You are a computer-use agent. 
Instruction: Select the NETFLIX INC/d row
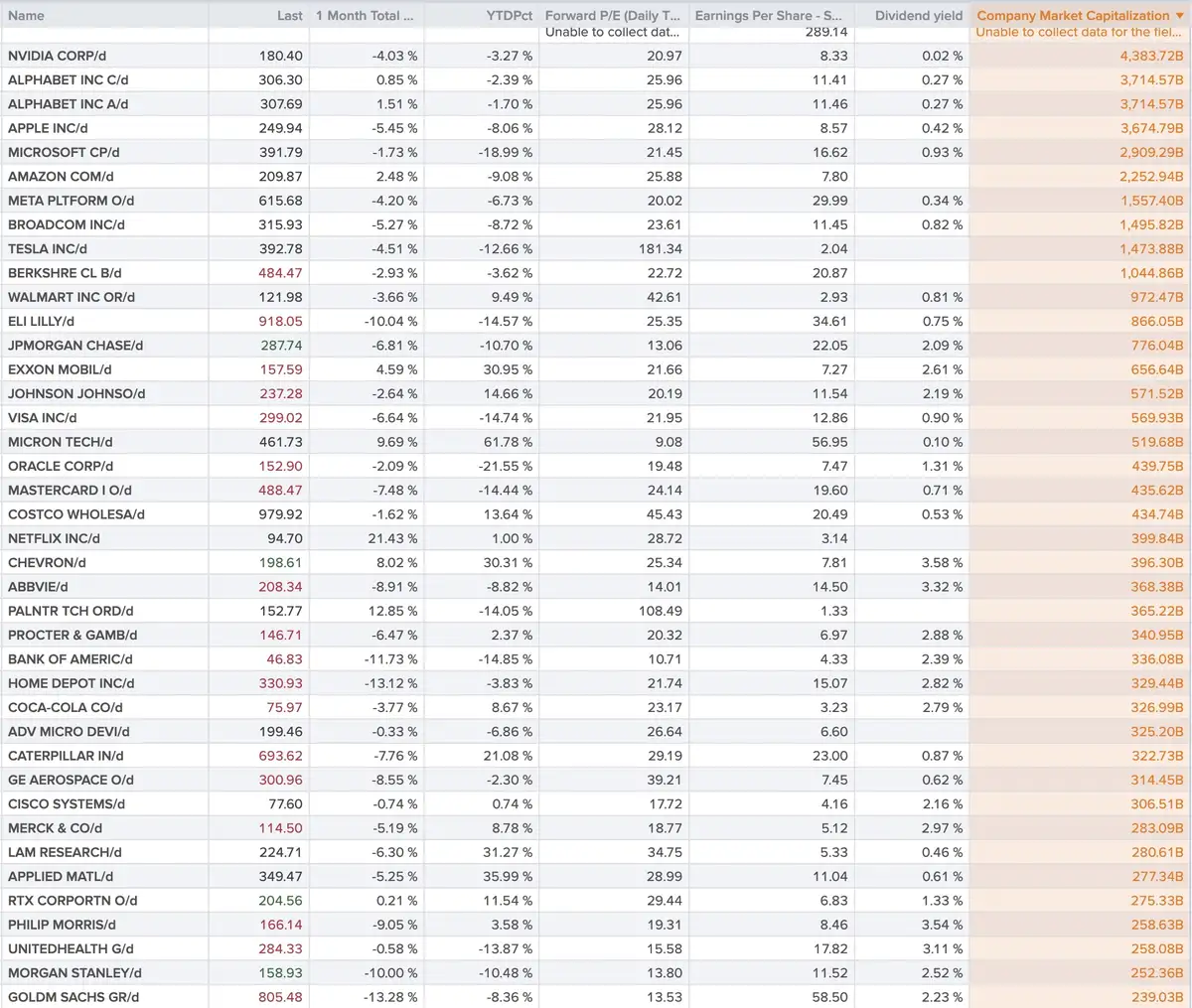pos(596,538)
